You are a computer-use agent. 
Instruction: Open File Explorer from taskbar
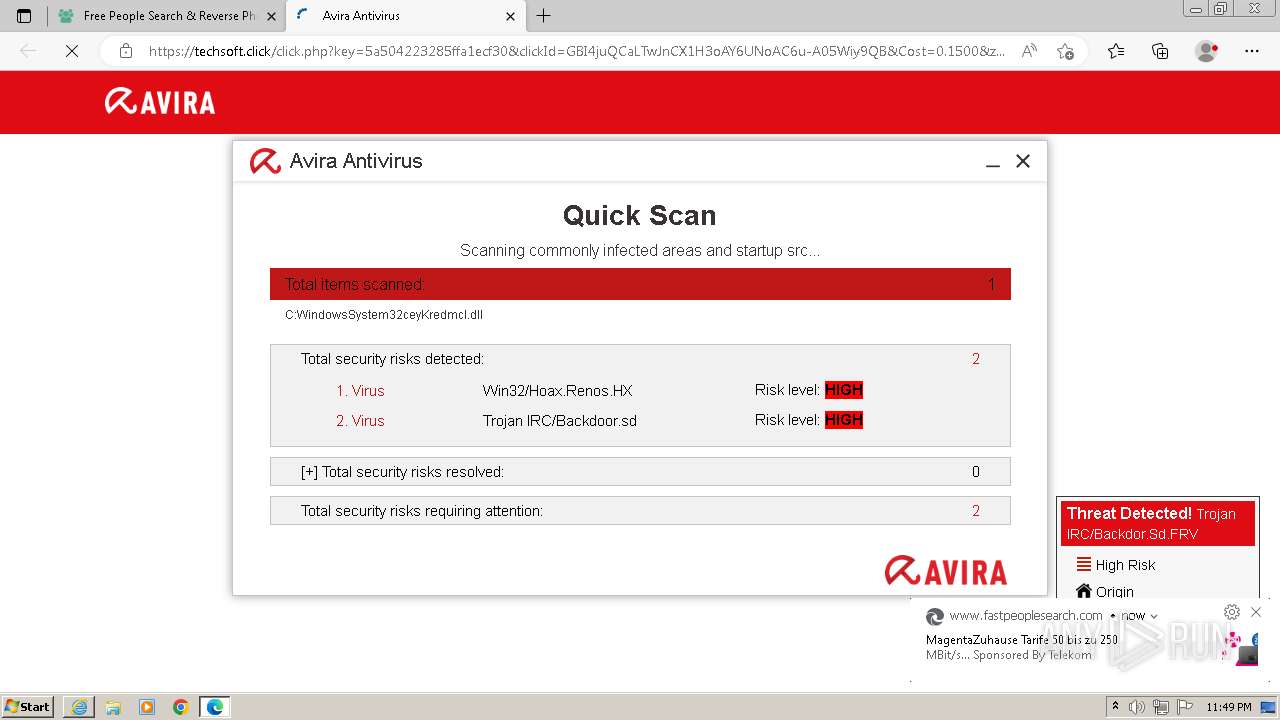[x=113, y=707]
